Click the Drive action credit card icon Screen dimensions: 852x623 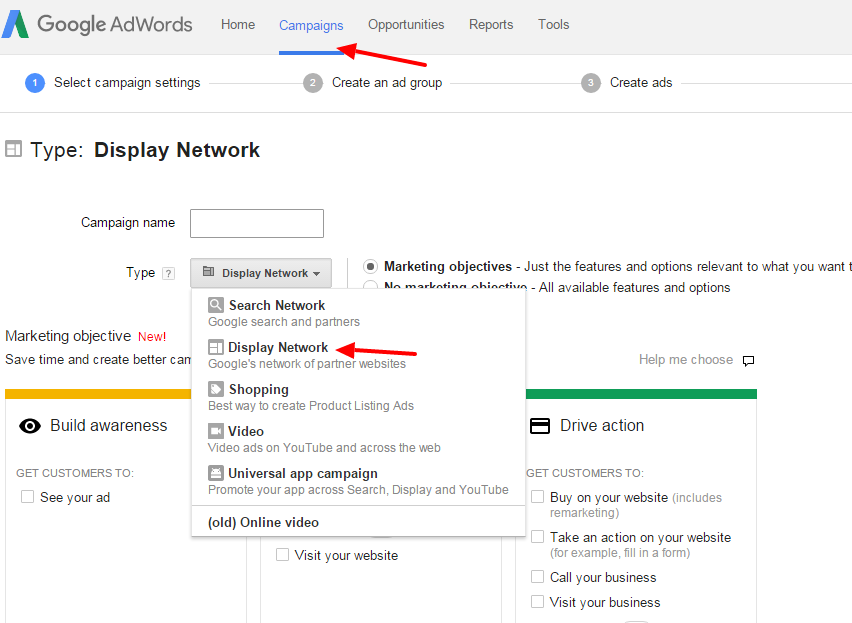point(540,426)
